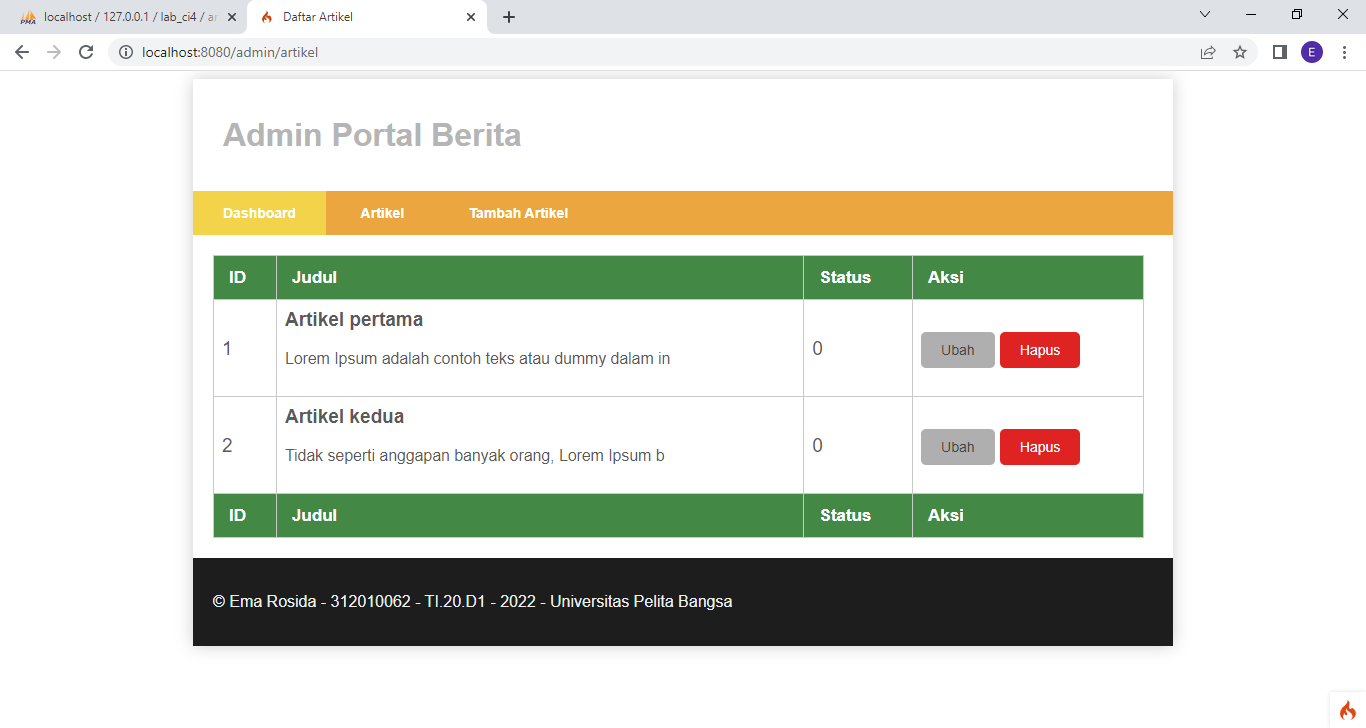Open the tab search chevron
This screenshot has width=1366, height=728.
[x=1204, y=14]
